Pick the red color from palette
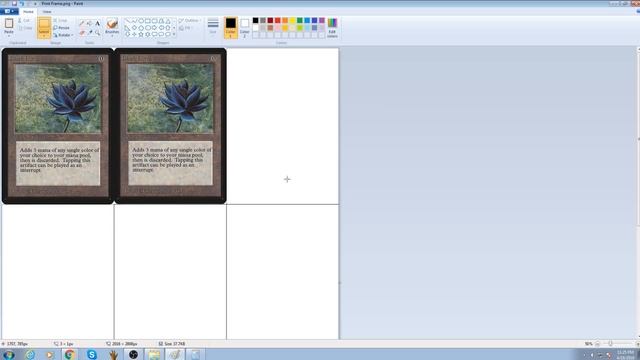The height and width of the screenshot is (360, 640). 278,20
